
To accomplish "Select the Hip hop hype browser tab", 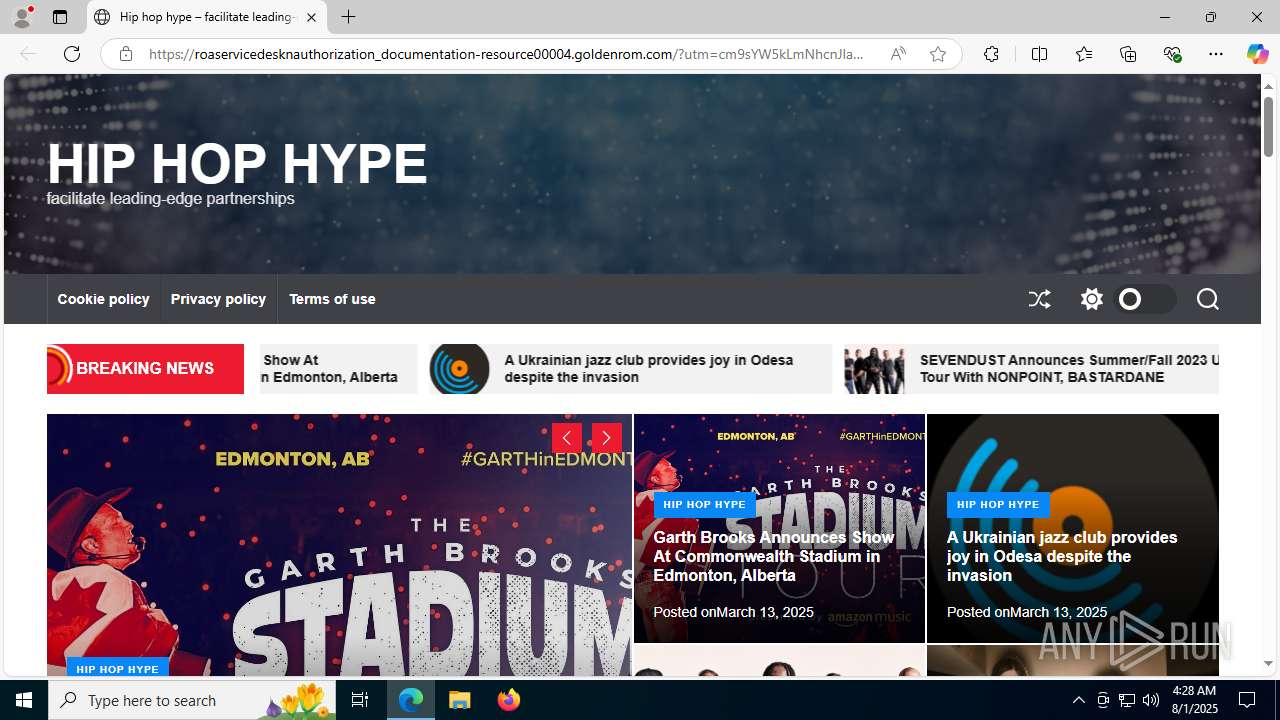I will point(207,17).
